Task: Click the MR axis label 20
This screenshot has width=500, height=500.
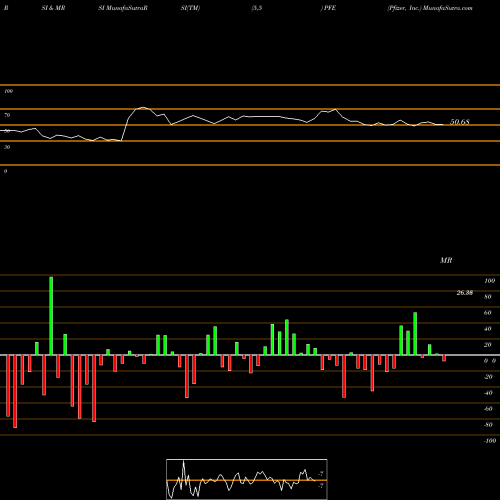Action: 488,345
